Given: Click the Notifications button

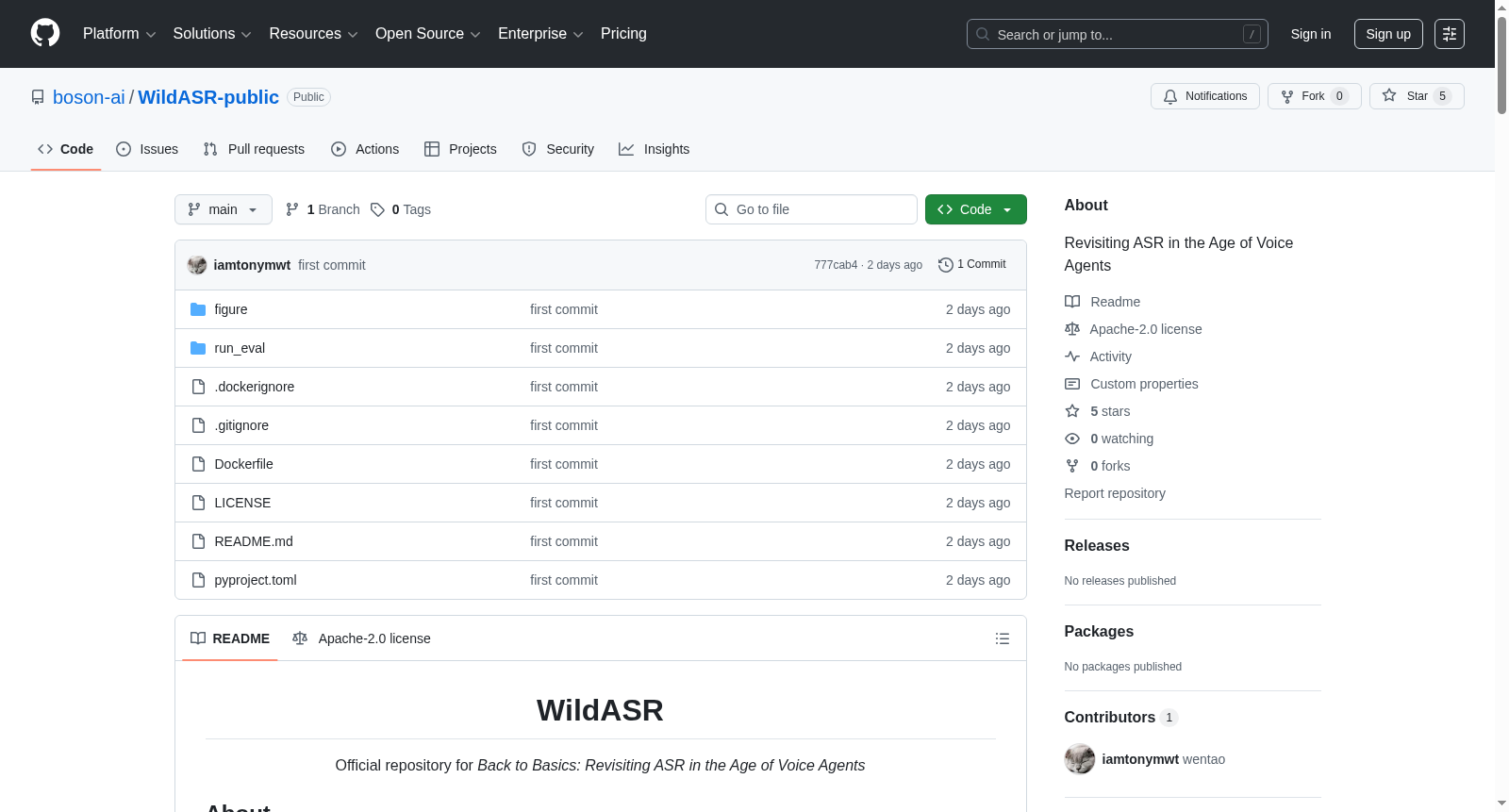Looking at the screenshot, I should 1205,96.
